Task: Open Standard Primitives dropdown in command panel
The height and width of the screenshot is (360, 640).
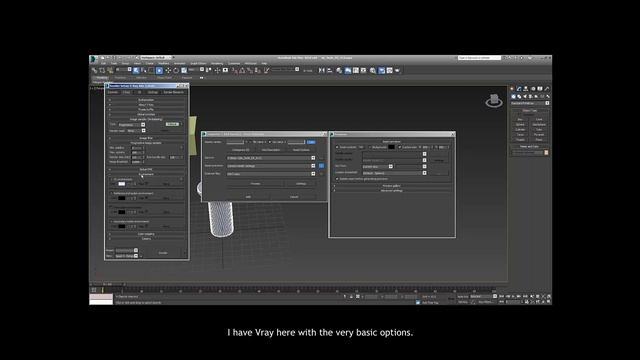Action: 530,103
